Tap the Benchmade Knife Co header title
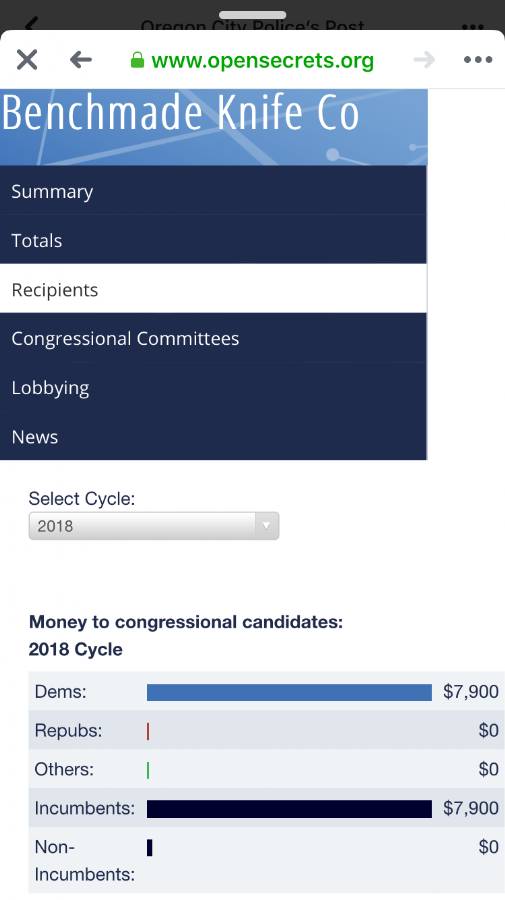The image size is (505, 900). pyautogui.click(x=181, y=112)
